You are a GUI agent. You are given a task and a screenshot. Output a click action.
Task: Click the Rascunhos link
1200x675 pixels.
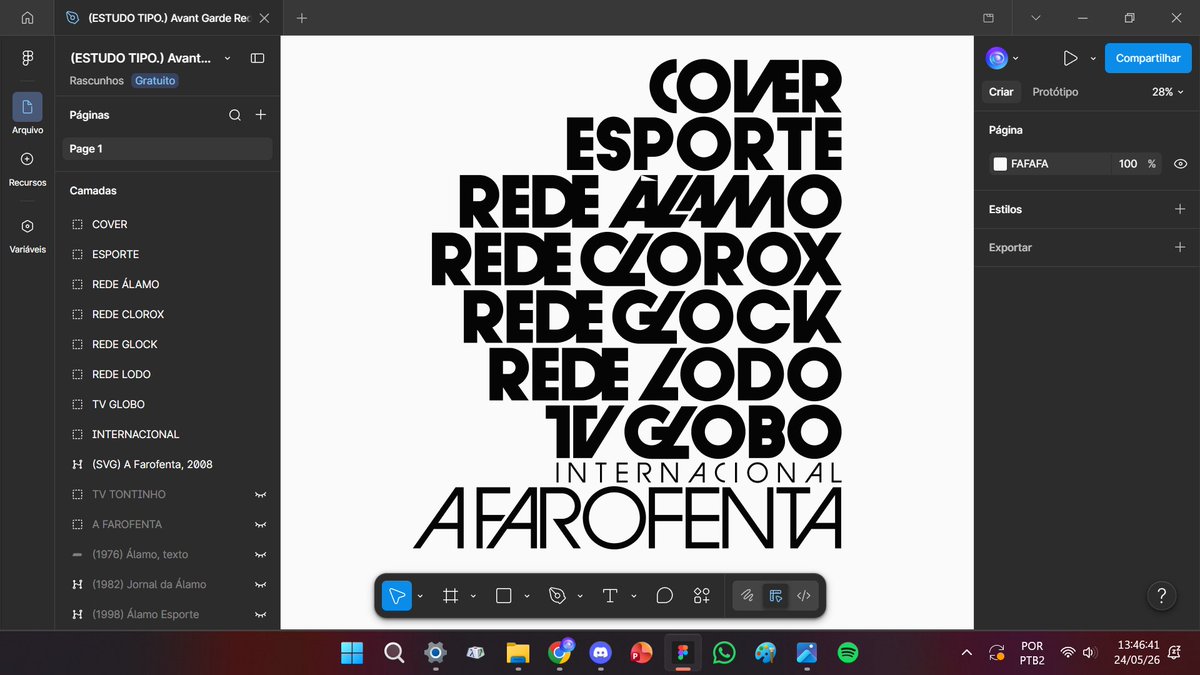pos(97,80)
